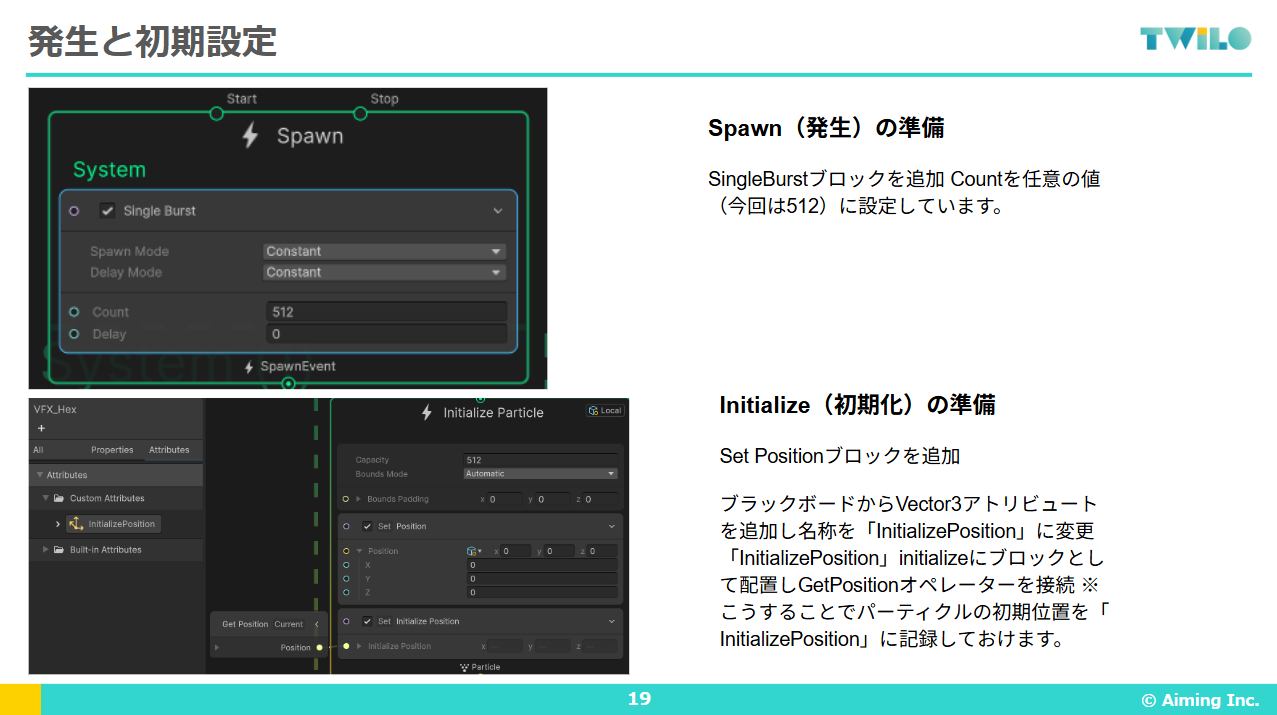Click the Custom Attributes folder icon
The height and width of the screenshot is (715, 1277).
coord(59,498)
